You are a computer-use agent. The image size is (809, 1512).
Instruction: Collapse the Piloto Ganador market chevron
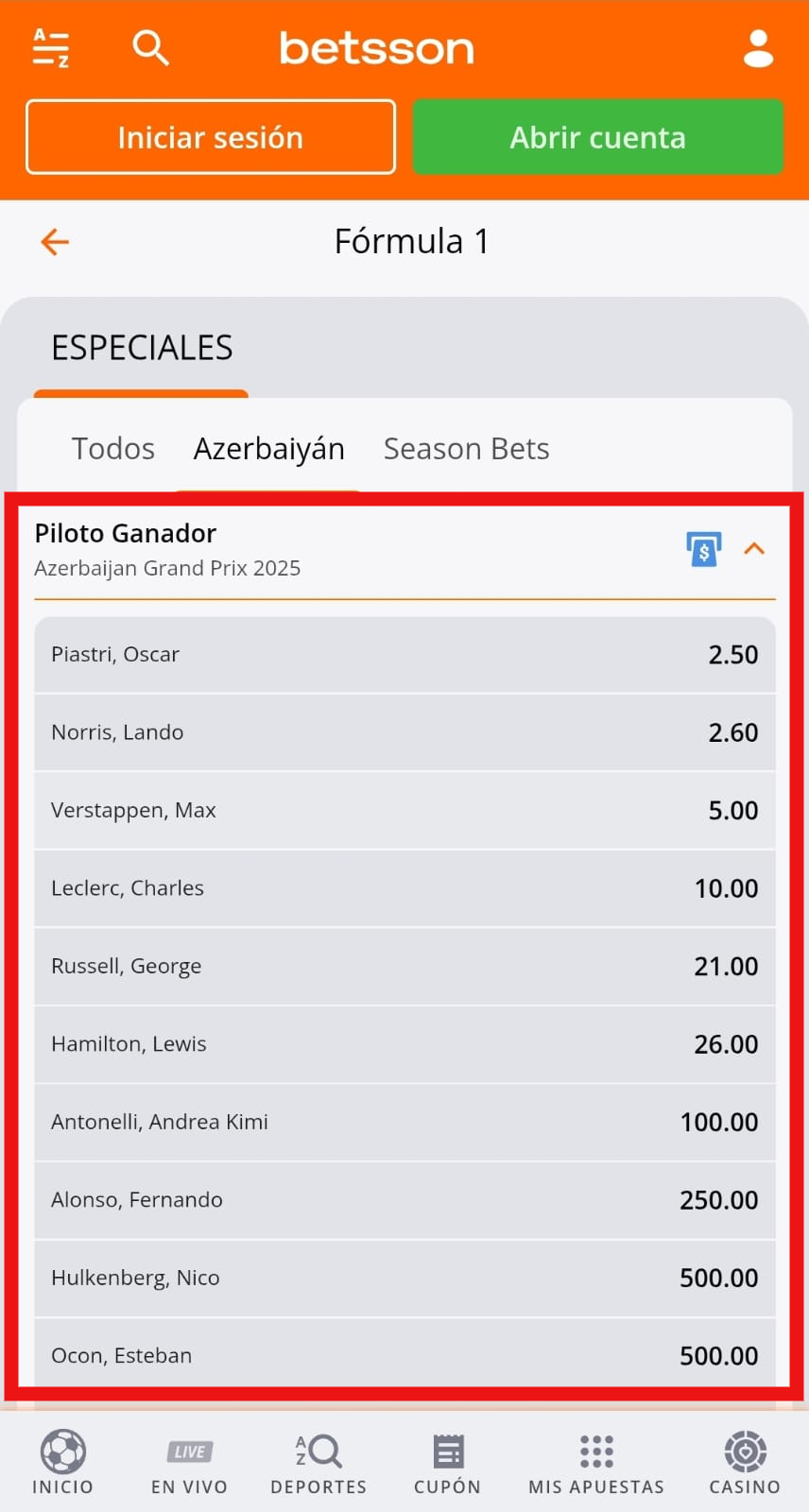[754, 548]
